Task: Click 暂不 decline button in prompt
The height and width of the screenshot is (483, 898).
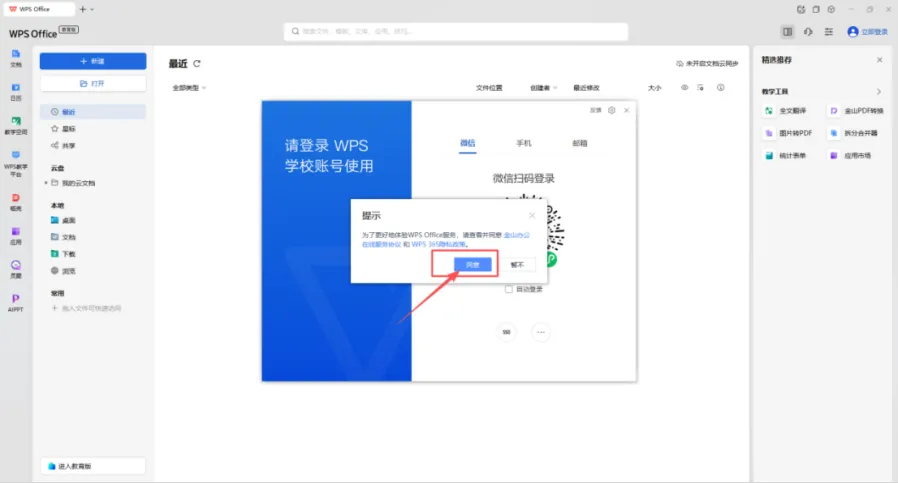Action: 517,264
